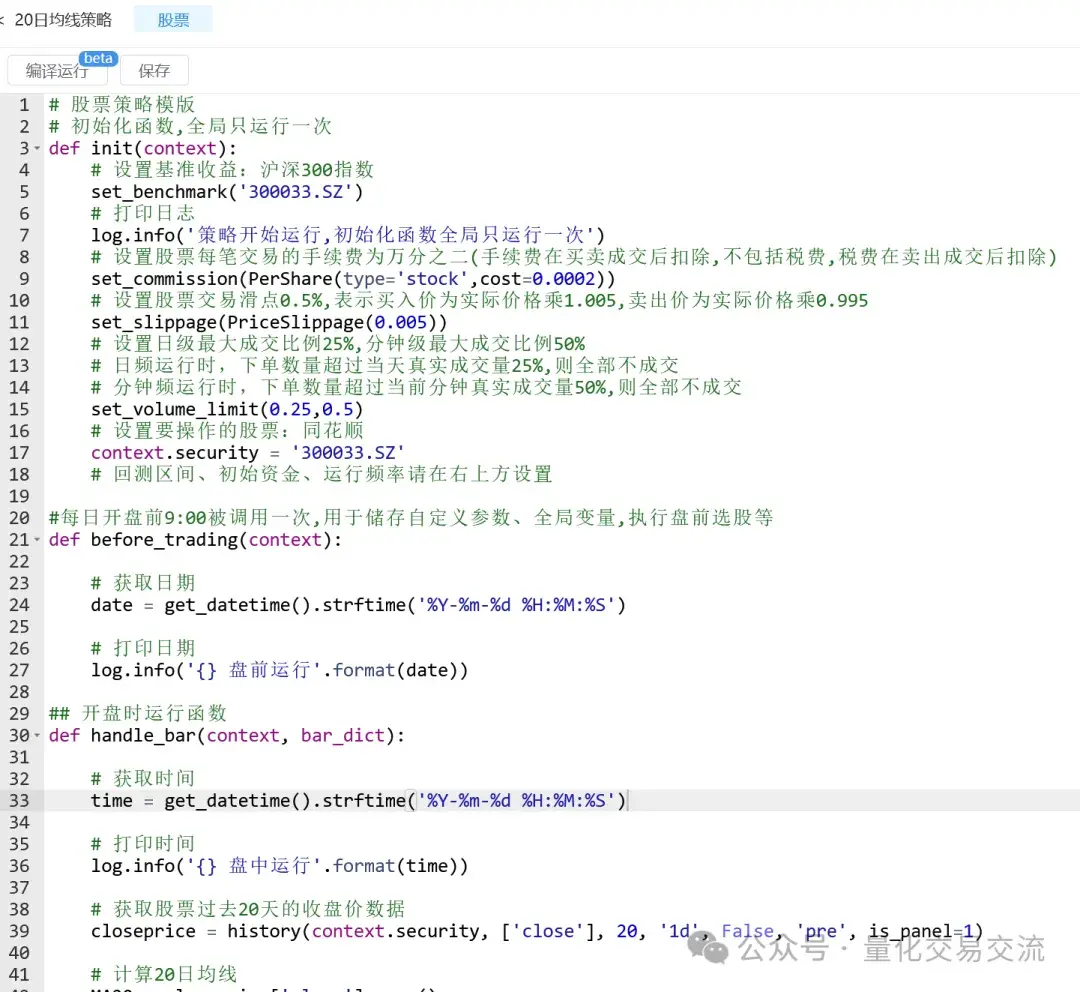The width and height of the screenshot is (1080, 992).
Task: Place cursor in the set_benchmark line
Action: tap(227, 192)
